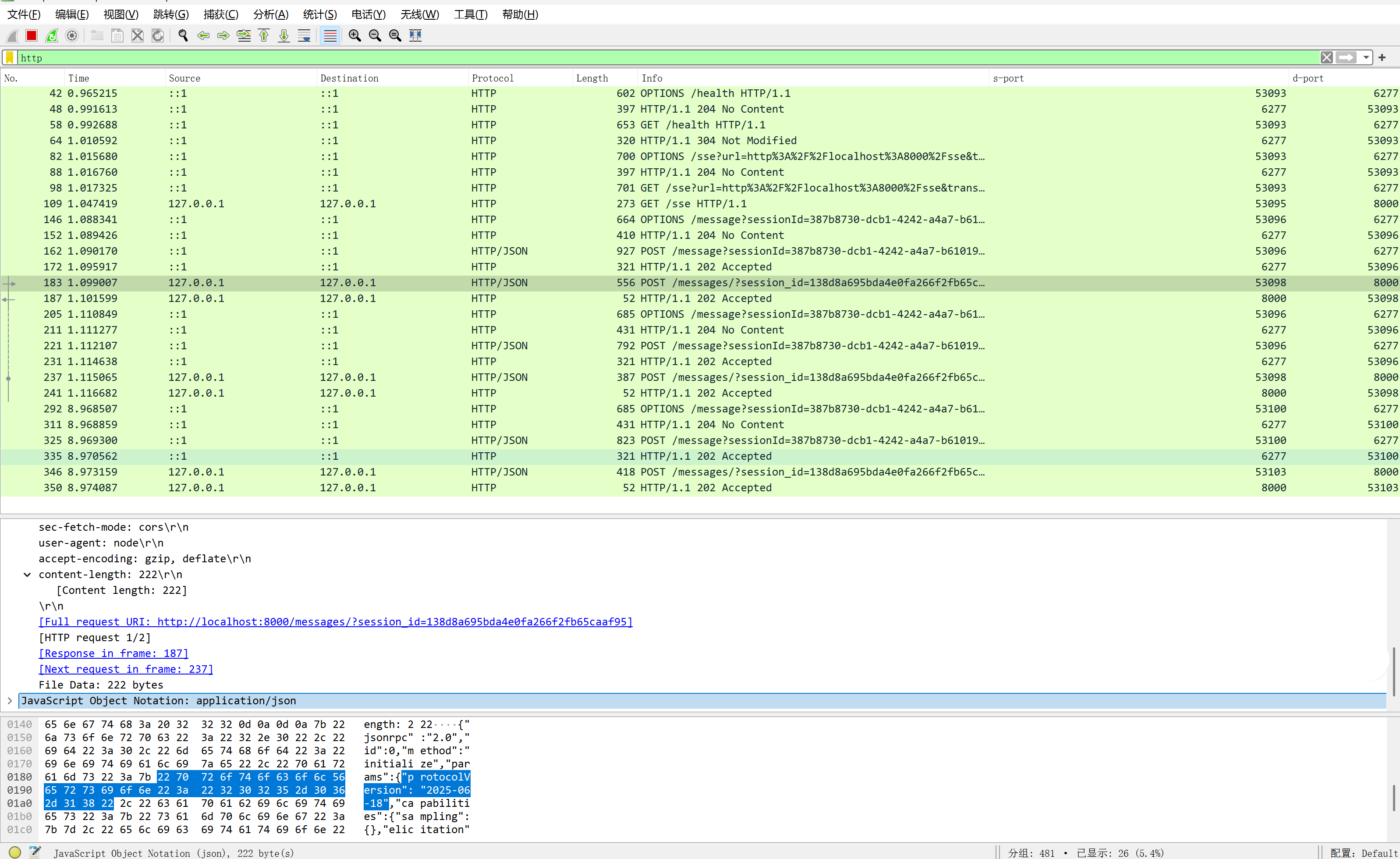Click the display filter field containing http
Image resolution: width=1400 pixels, height=859 pixels.
pos(668,57)
